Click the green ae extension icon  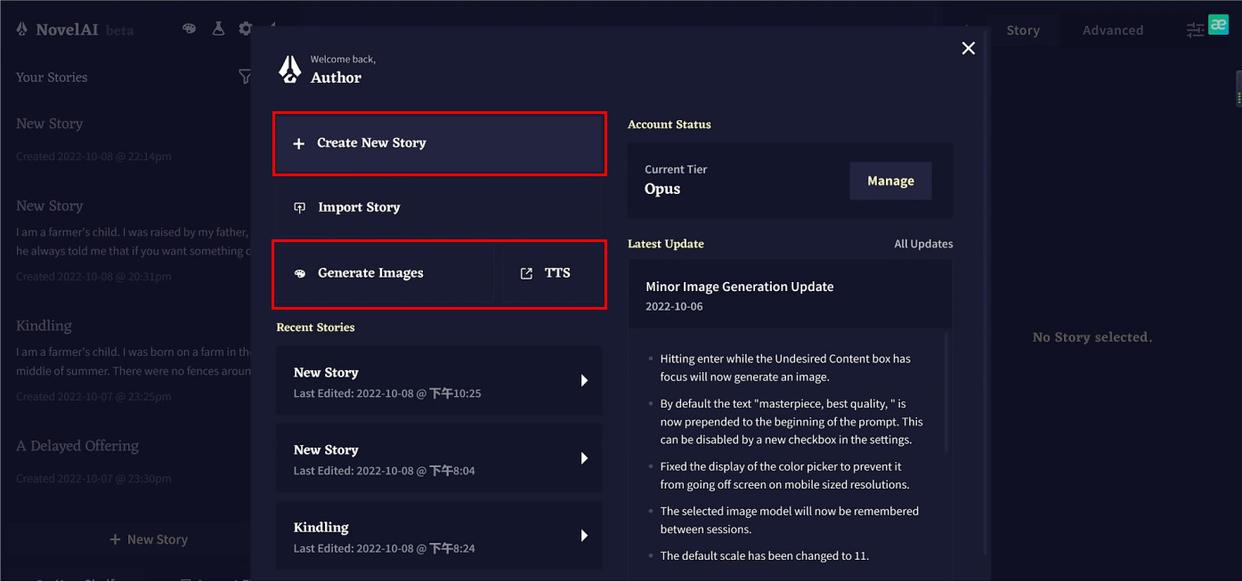tap(1218, 25)
